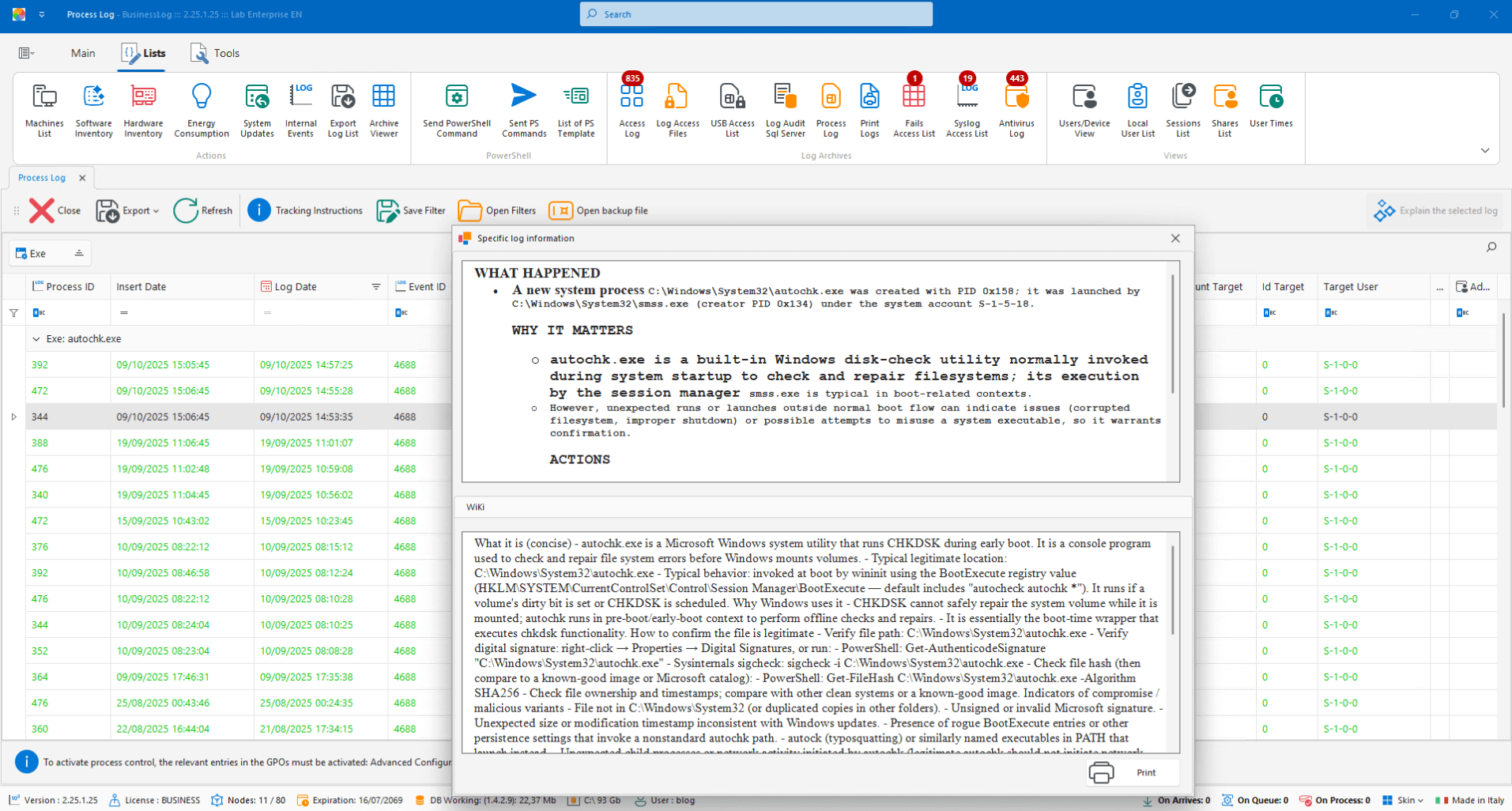Open Hardware Inventory from the ribbon
The height and width of the screenshot is (811, 1512).
coord(143,97)
